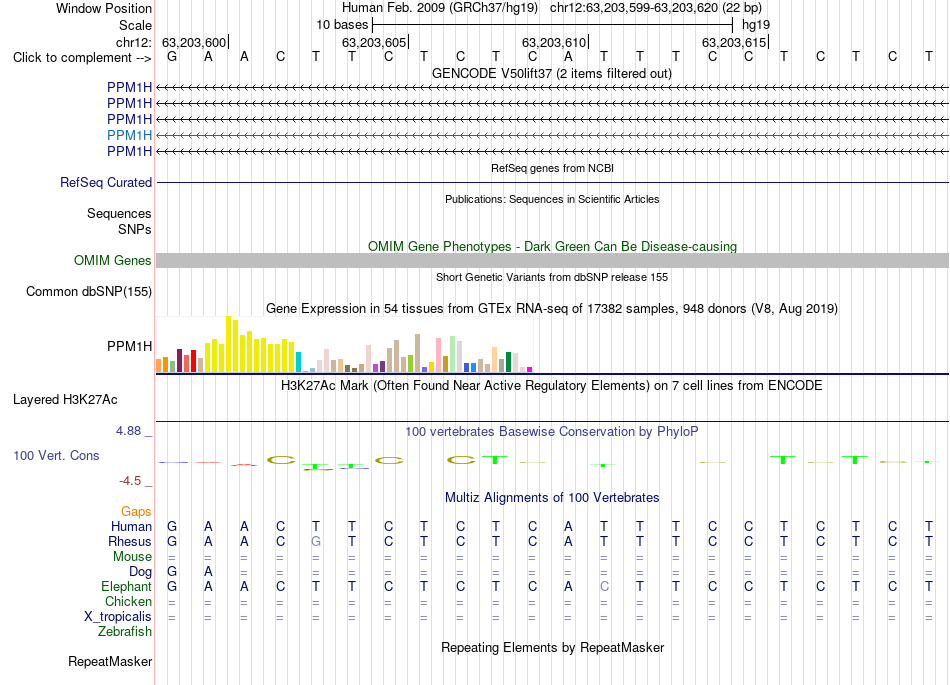Click the red bar in GTEx expression chart
The width and height of the screenshot is (950, 685).
click(x=193, y=361)
